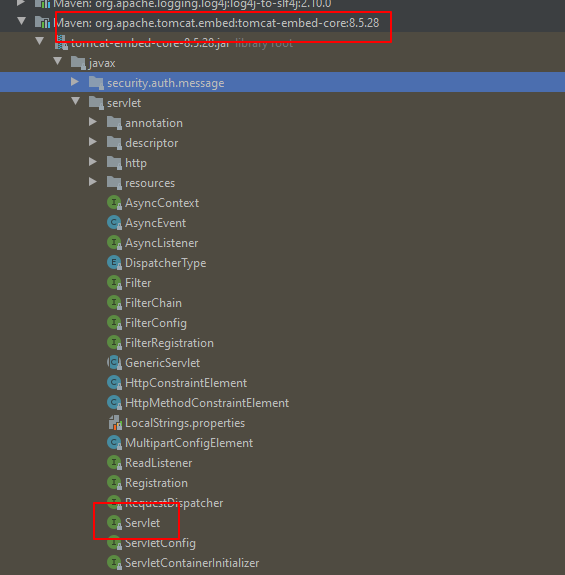Viewport: 565px width, 575px height.
Task: Select the AsyncEvent label
Action: [x=155, y=223]
